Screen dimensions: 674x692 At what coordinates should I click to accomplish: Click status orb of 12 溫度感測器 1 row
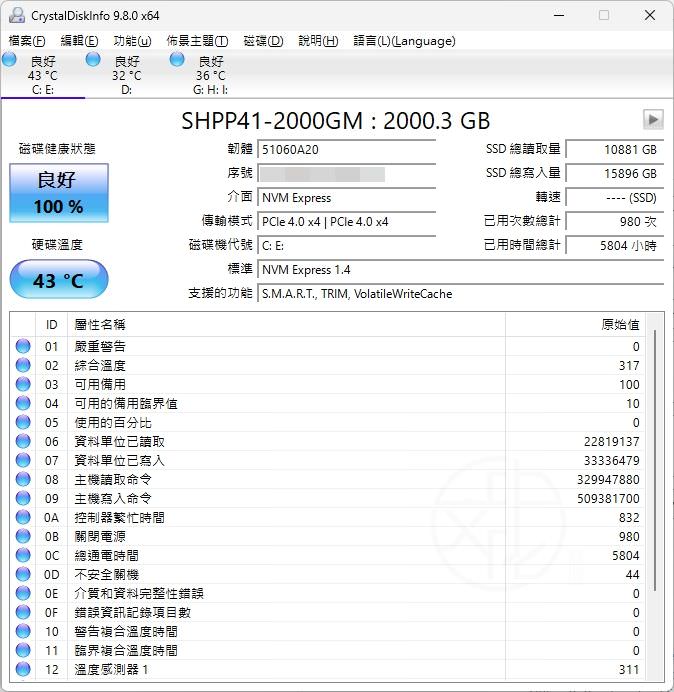23,669
